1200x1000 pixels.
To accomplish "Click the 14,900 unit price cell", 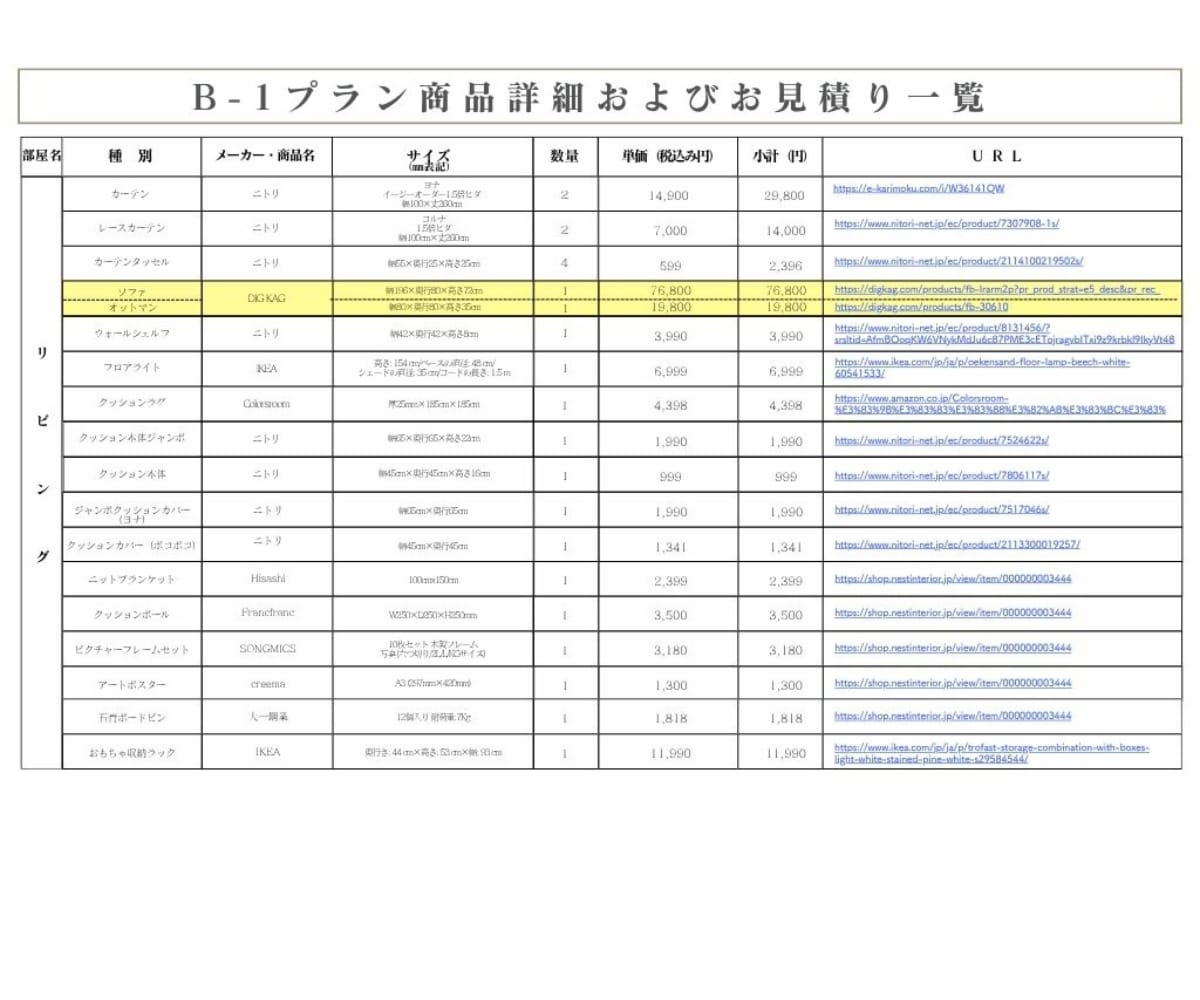I will 669,195.
